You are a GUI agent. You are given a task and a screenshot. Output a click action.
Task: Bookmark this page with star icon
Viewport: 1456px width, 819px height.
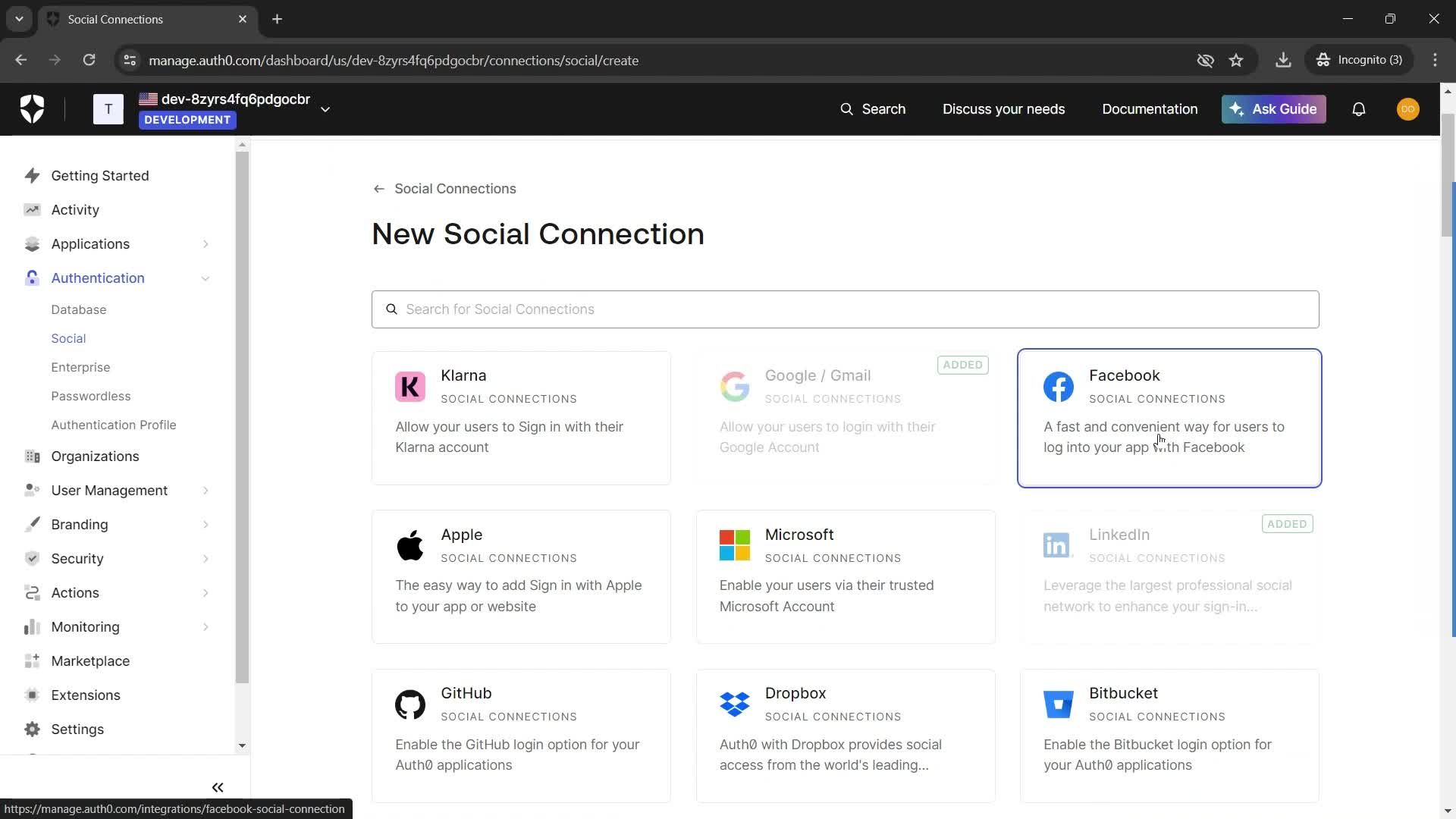tap(1236, 60)
